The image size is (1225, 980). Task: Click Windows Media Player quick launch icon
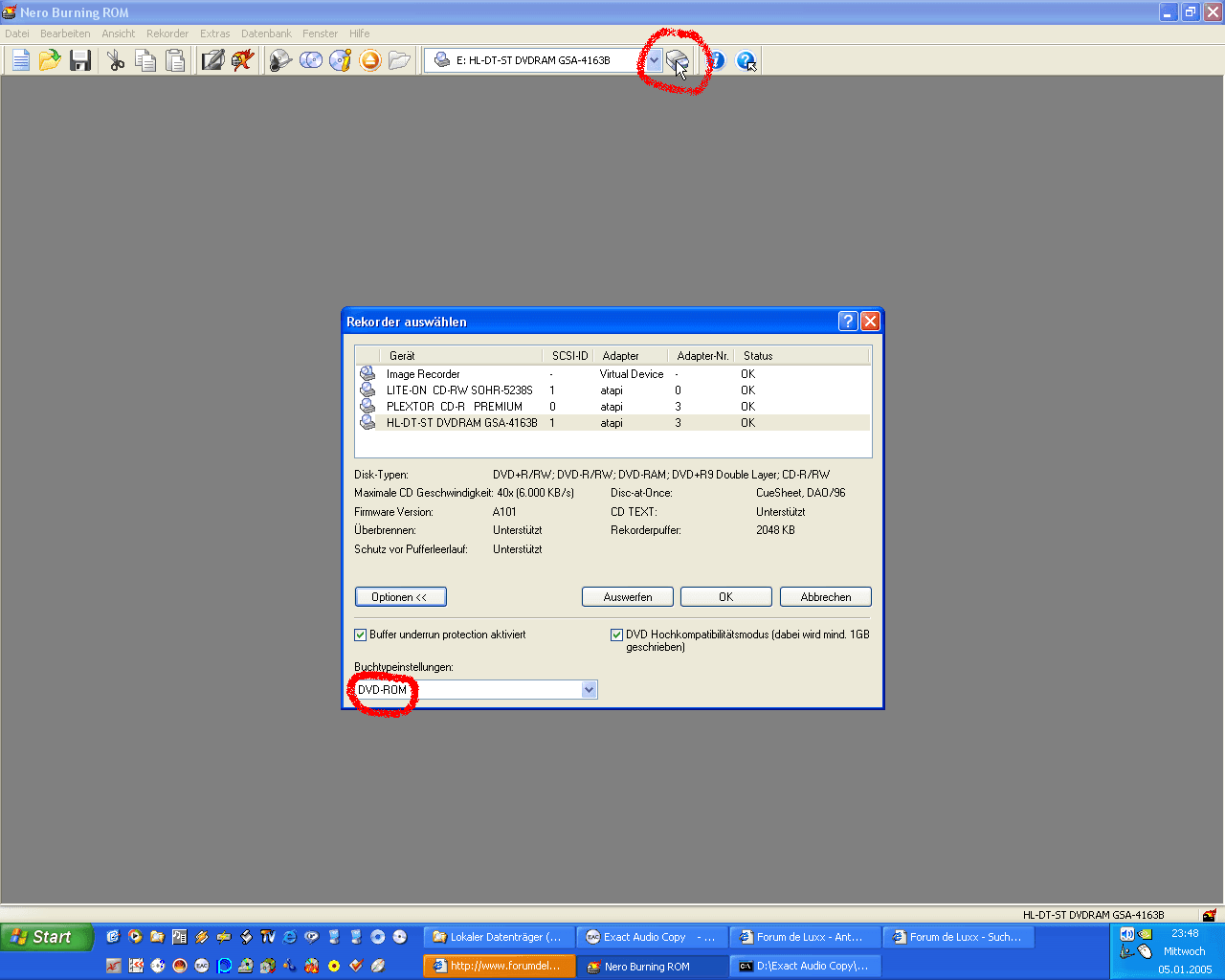click(x=135, y=937)
